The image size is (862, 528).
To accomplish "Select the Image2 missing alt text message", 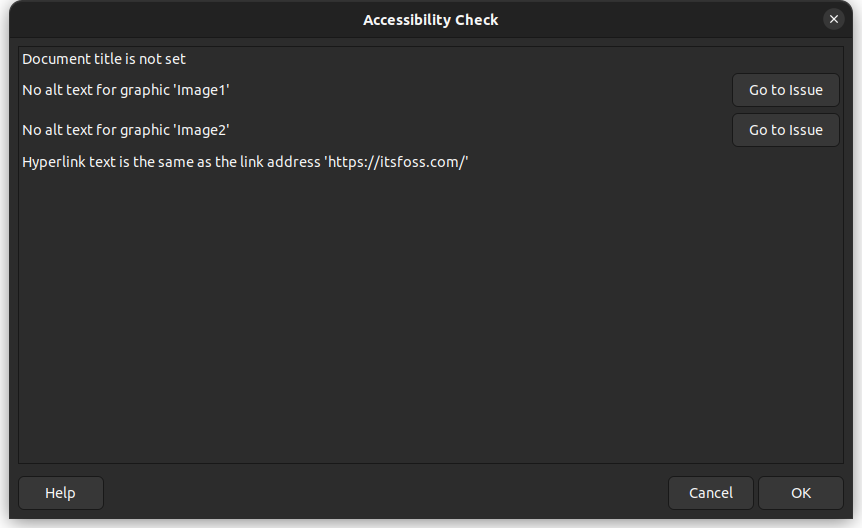I will pos(125,130).
